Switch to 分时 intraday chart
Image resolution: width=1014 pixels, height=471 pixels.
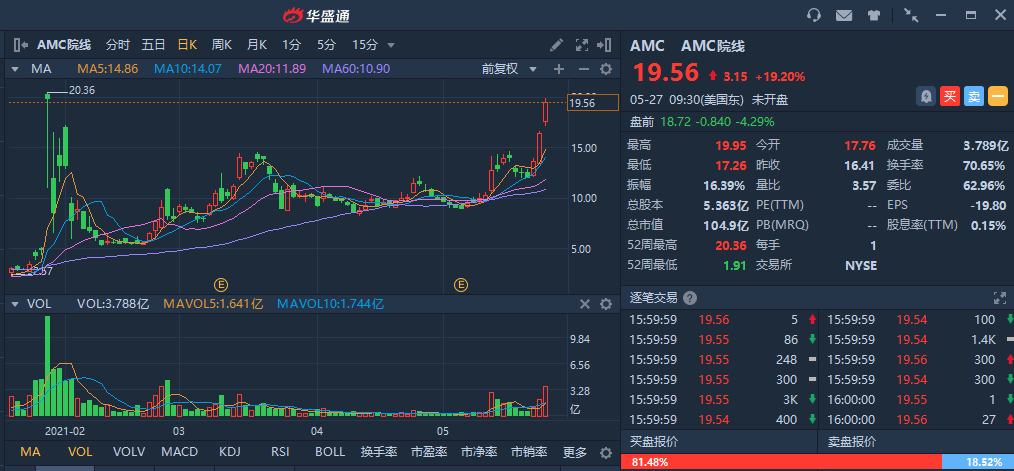pos(118,45)
